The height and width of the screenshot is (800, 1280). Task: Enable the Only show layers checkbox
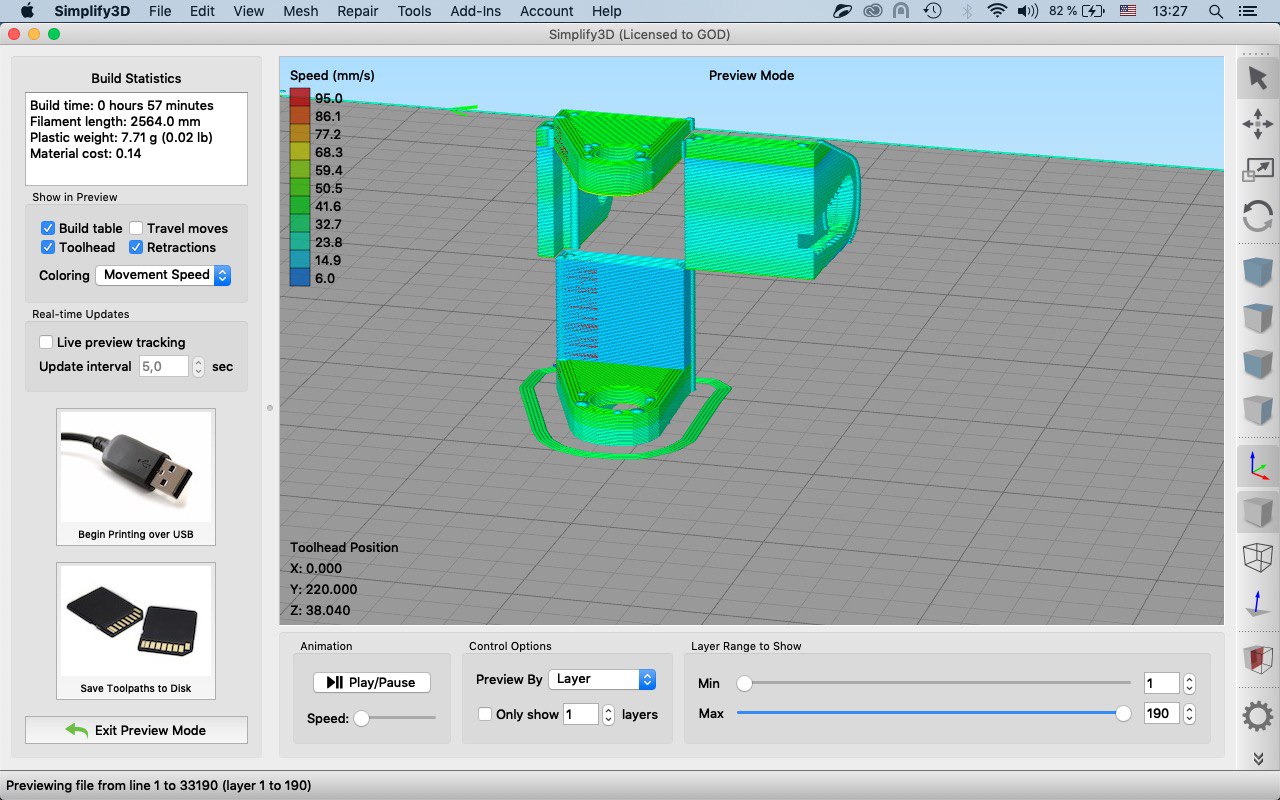tap(485, 714)
